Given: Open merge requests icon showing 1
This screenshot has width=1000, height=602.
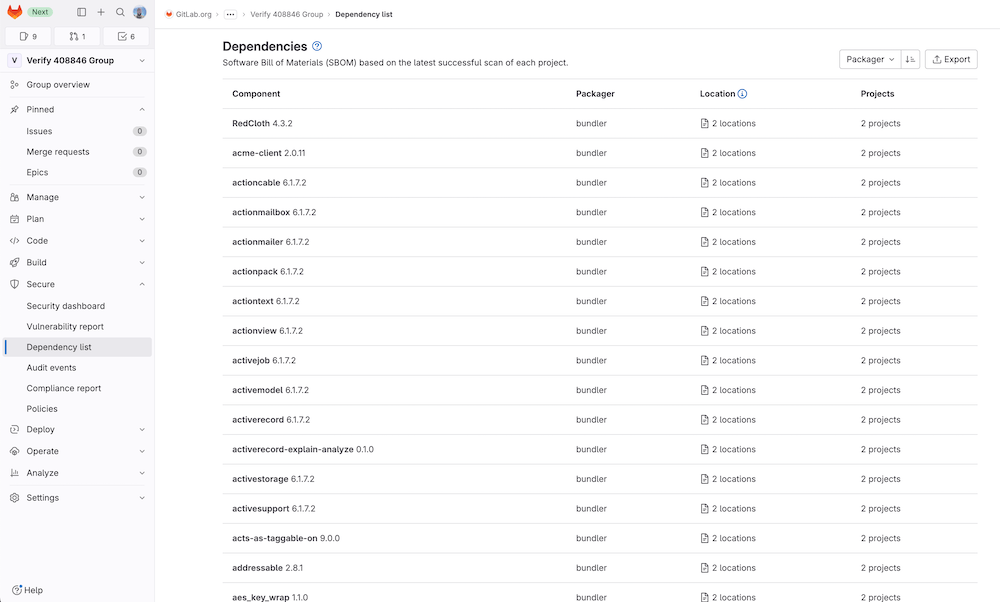Looking at the screenshot, I should pos(76,35).
